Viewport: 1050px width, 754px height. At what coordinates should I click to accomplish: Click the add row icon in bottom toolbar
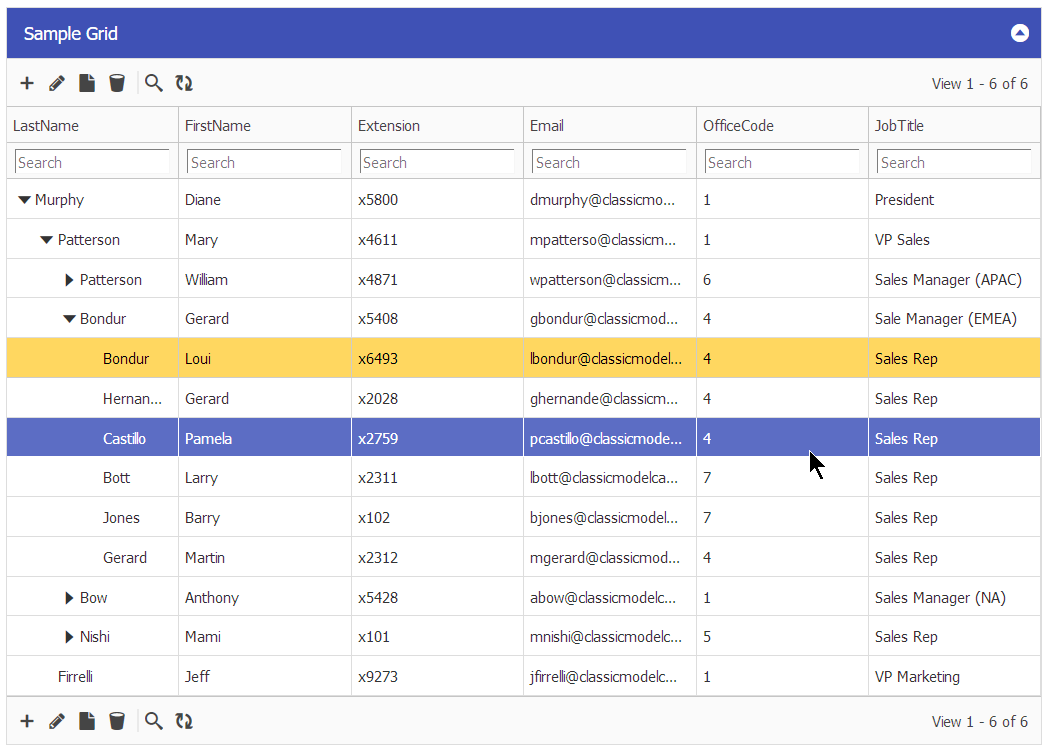click(x=27, y=721)
